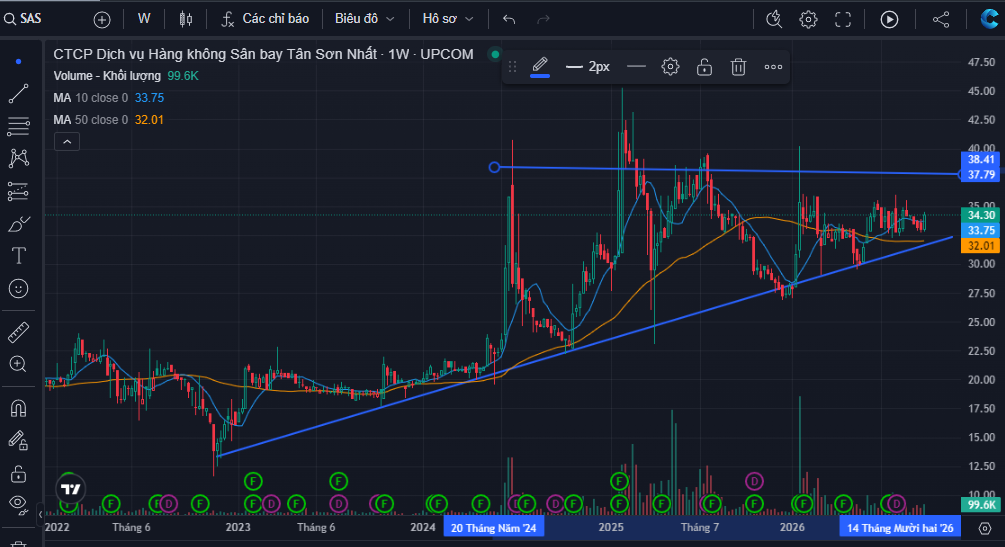The image size is (1005, 547).
Task: Open more options on drawing toolbar
Action: pos(773,67)
